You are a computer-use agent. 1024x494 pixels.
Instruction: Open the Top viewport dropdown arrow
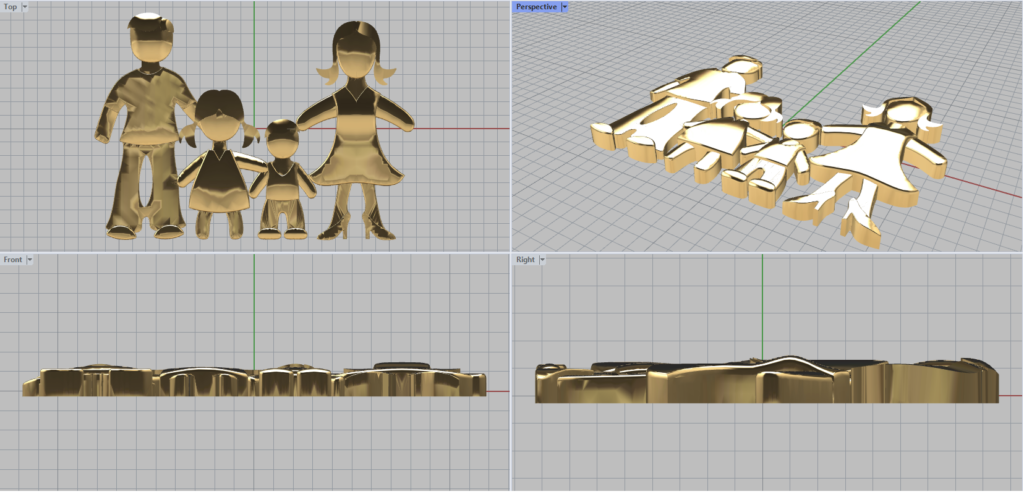click(24, 7)
